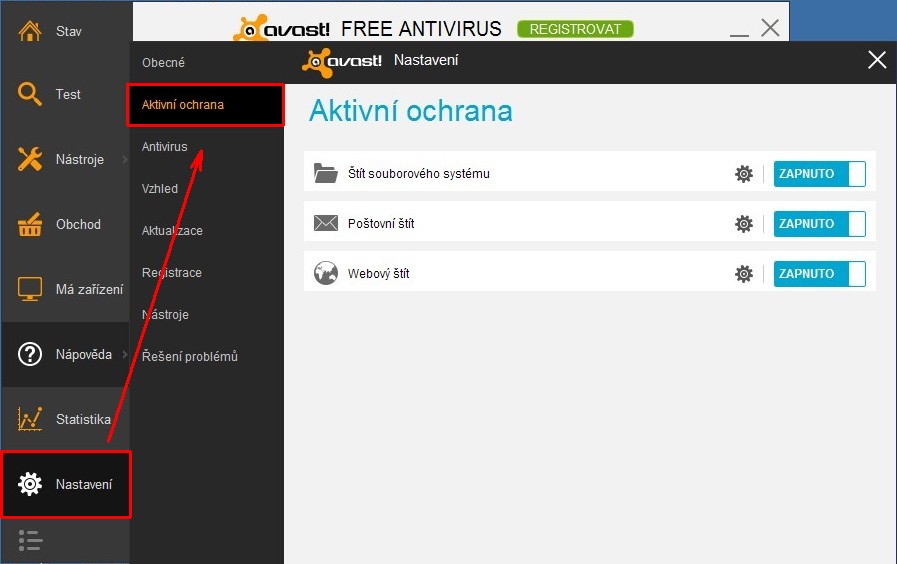897x564 pixels.
Task: Open the Vzhled settings tab
Action: pyautogui.click(x=160, y=188)
